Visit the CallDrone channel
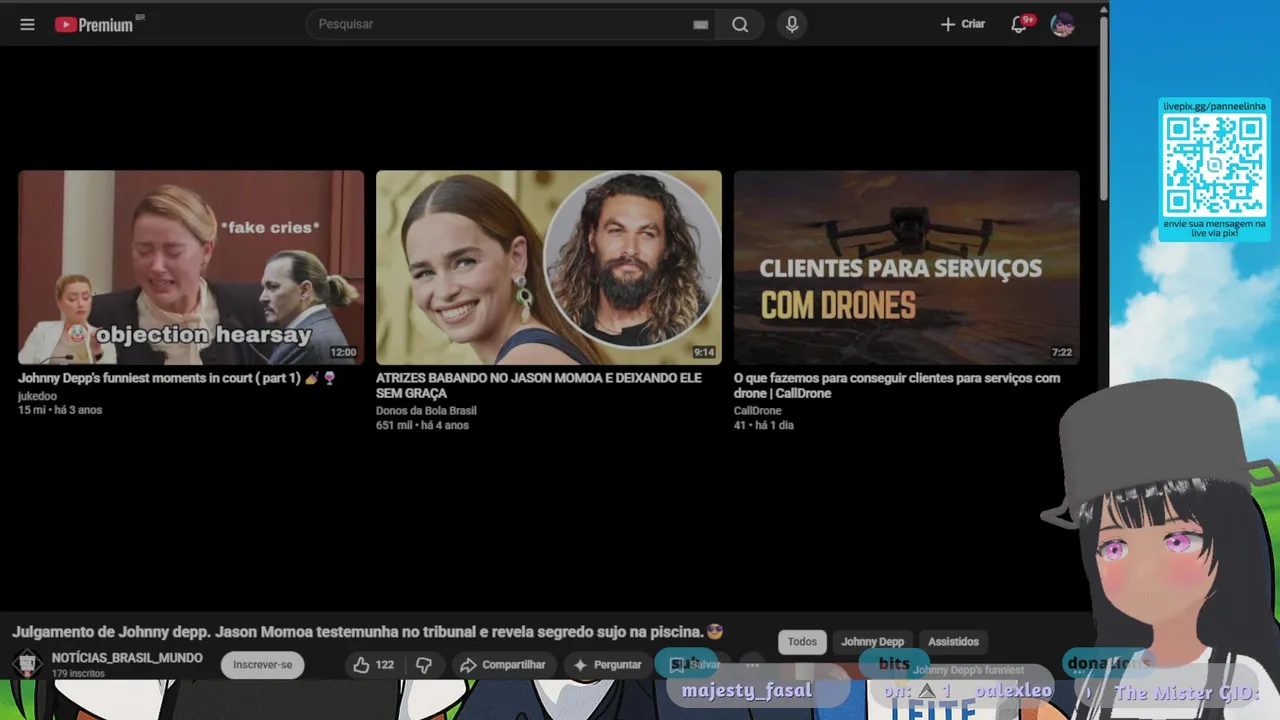The height and width of the screenshot is (720, 1280). coord(757,411)
